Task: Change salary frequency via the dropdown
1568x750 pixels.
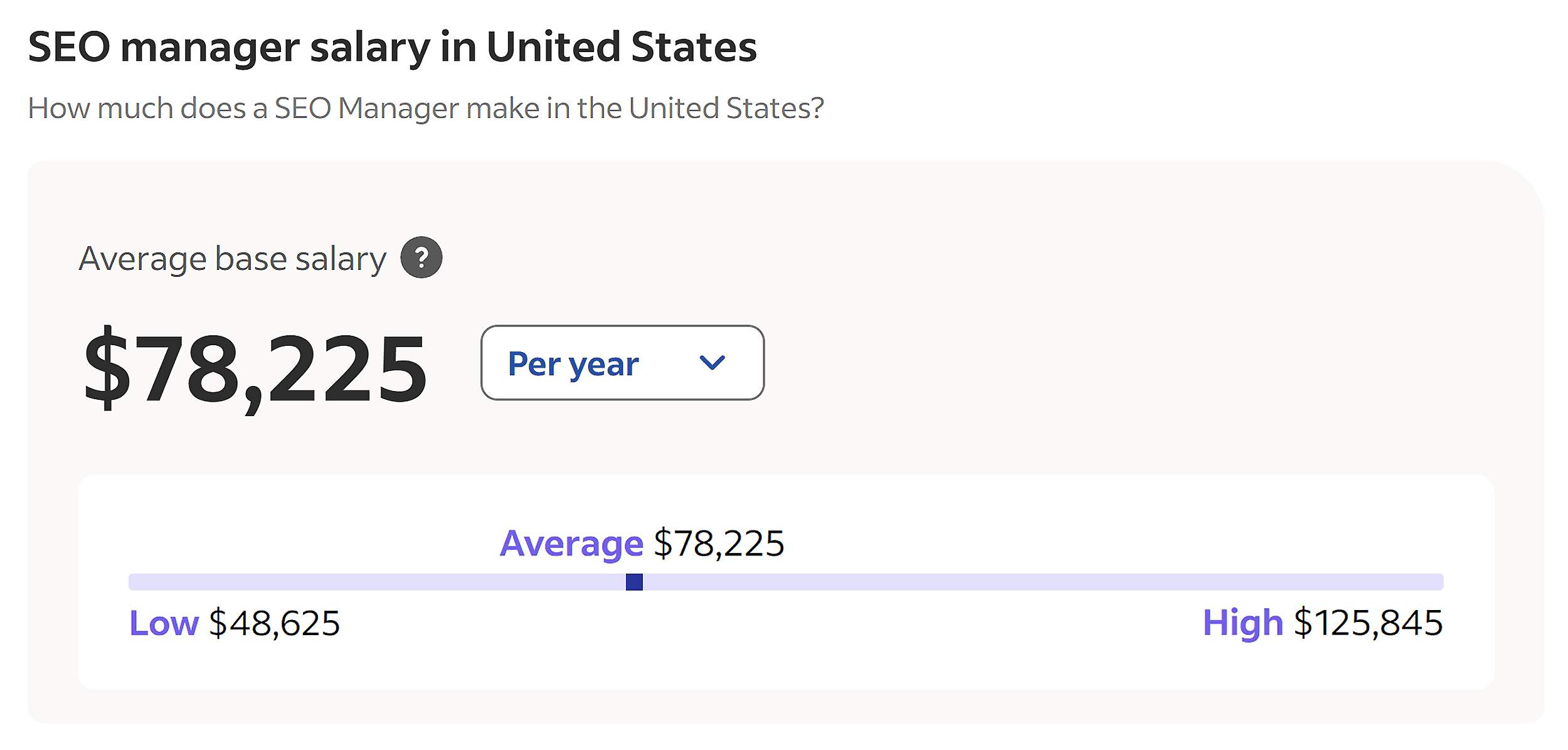Action: point(621,363)
